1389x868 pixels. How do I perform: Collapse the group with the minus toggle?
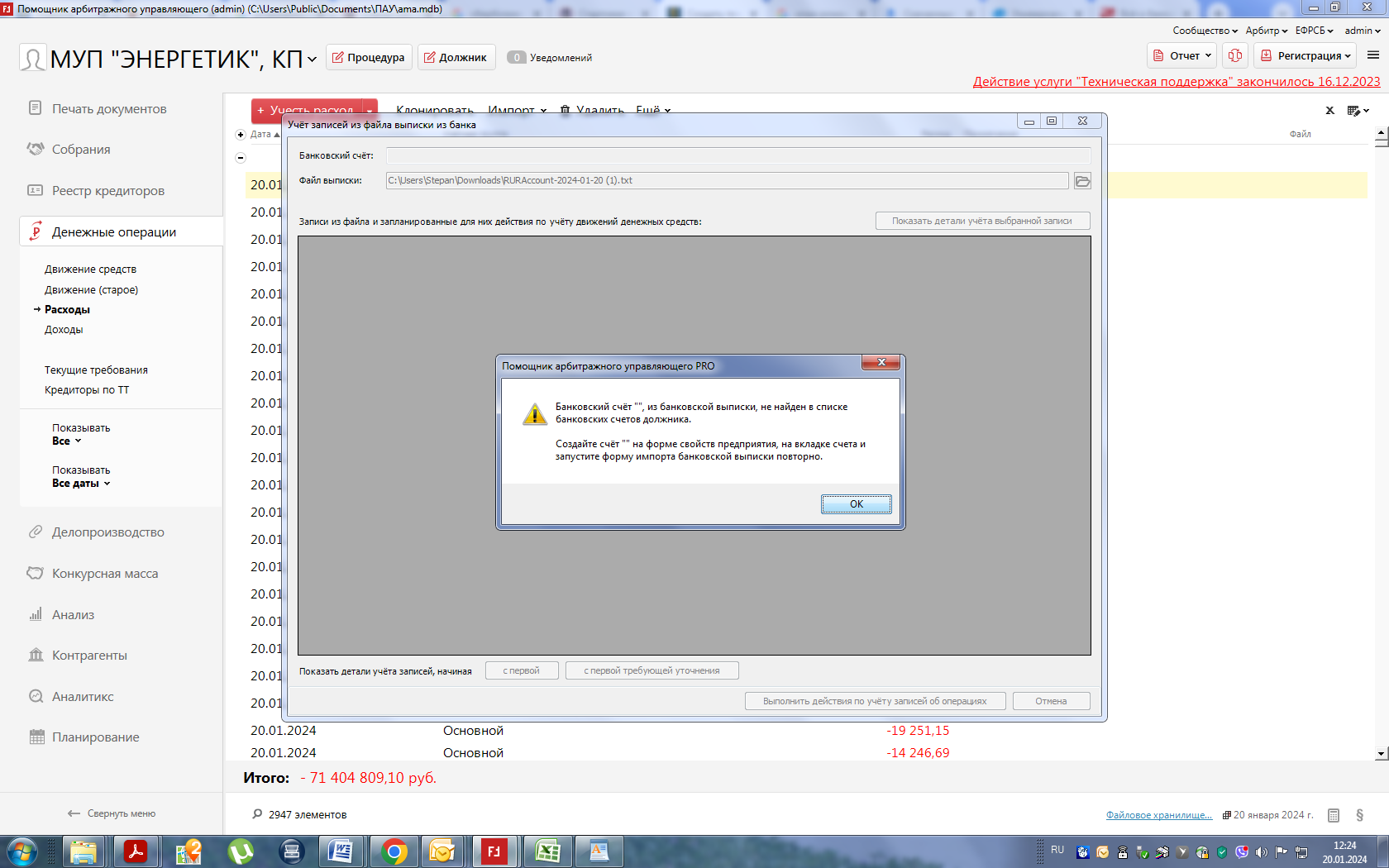click(x=241, y=157)
